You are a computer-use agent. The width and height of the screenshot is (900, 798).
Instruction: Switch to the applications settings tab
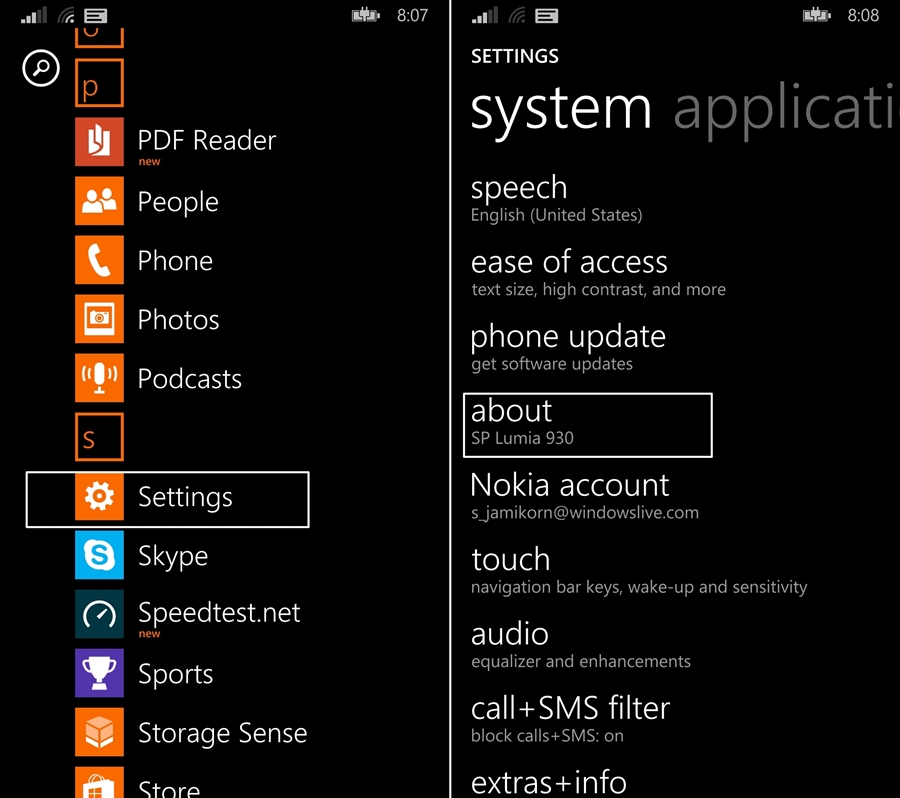786,110
